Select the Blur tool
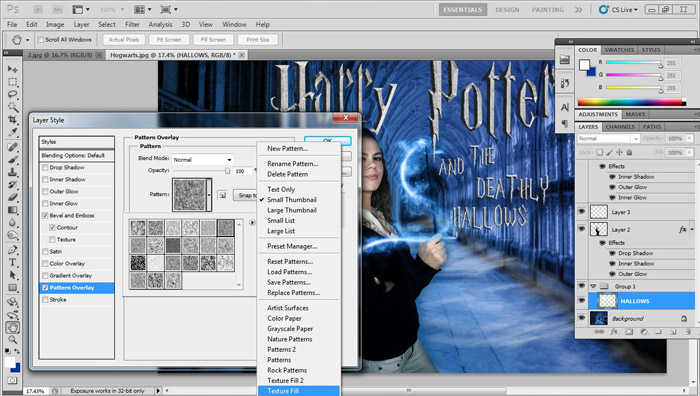This screenshot has width=700, height=396. point(12,222)
